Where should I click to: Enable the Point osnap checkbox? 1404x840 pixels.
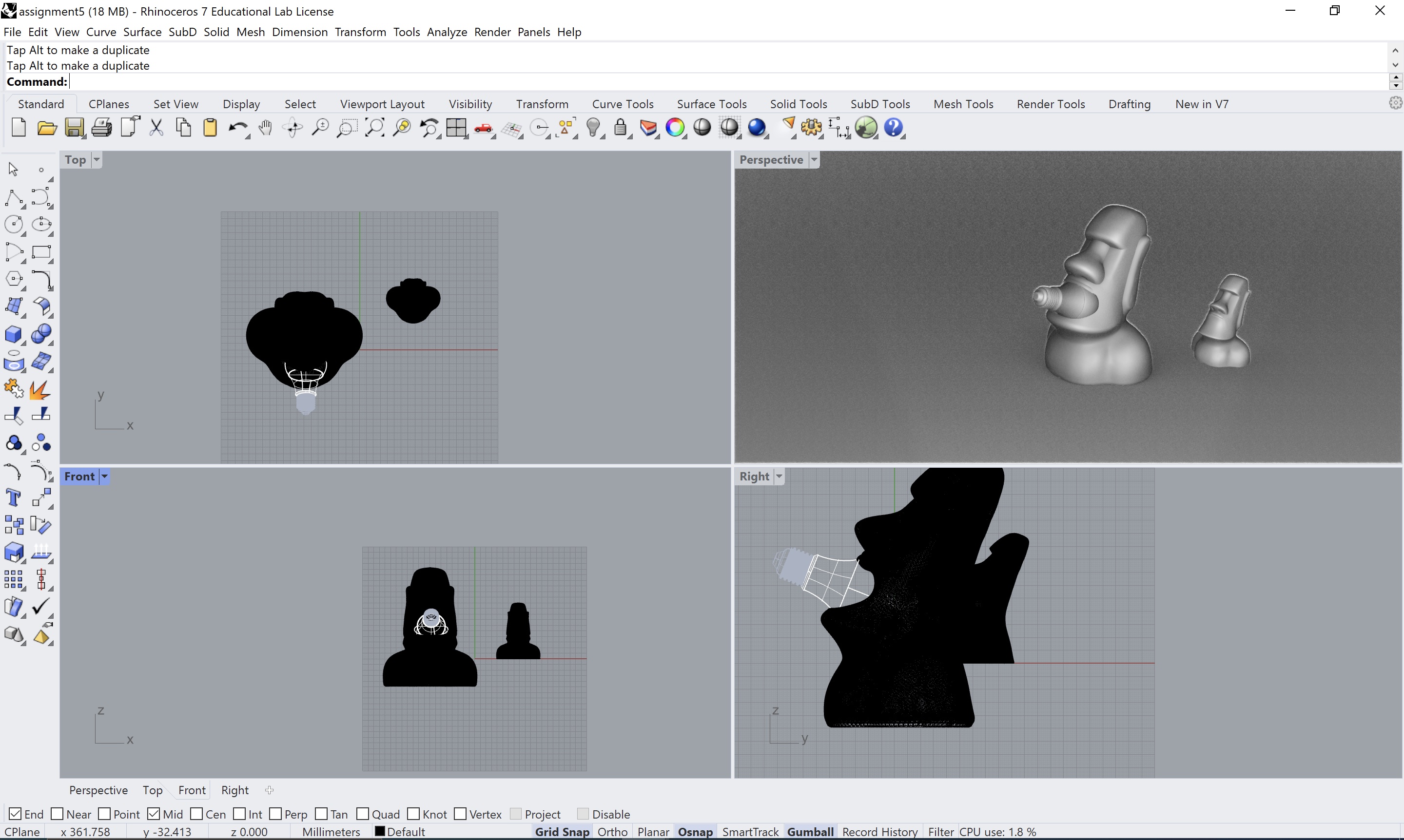point(105,814)
